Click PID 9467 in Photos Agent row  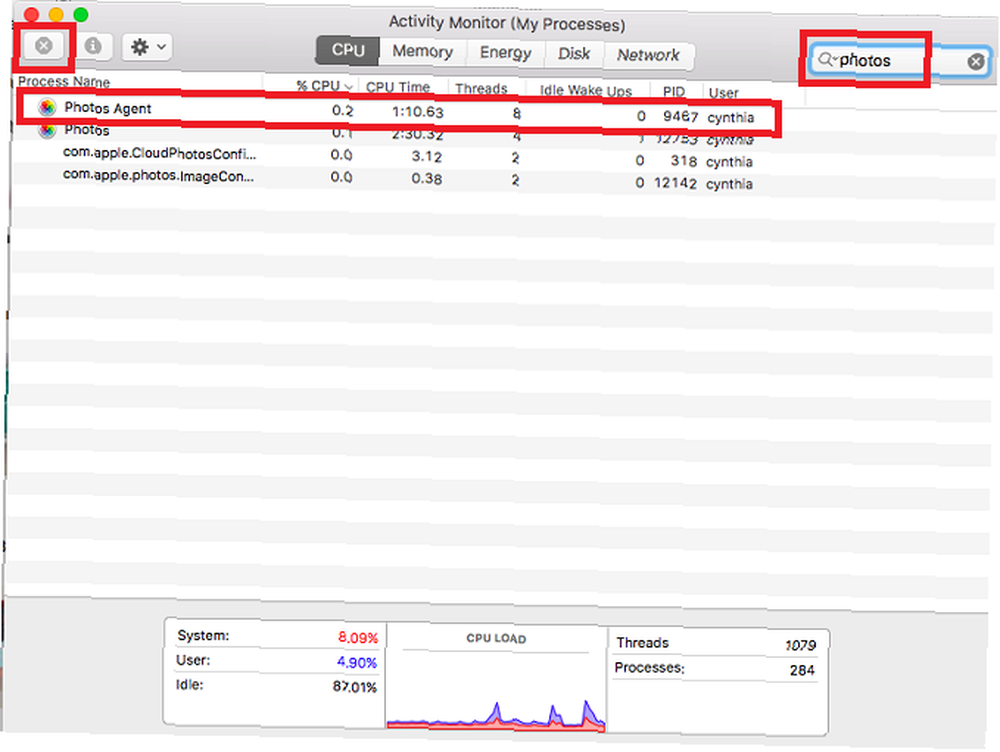(680, 116)
